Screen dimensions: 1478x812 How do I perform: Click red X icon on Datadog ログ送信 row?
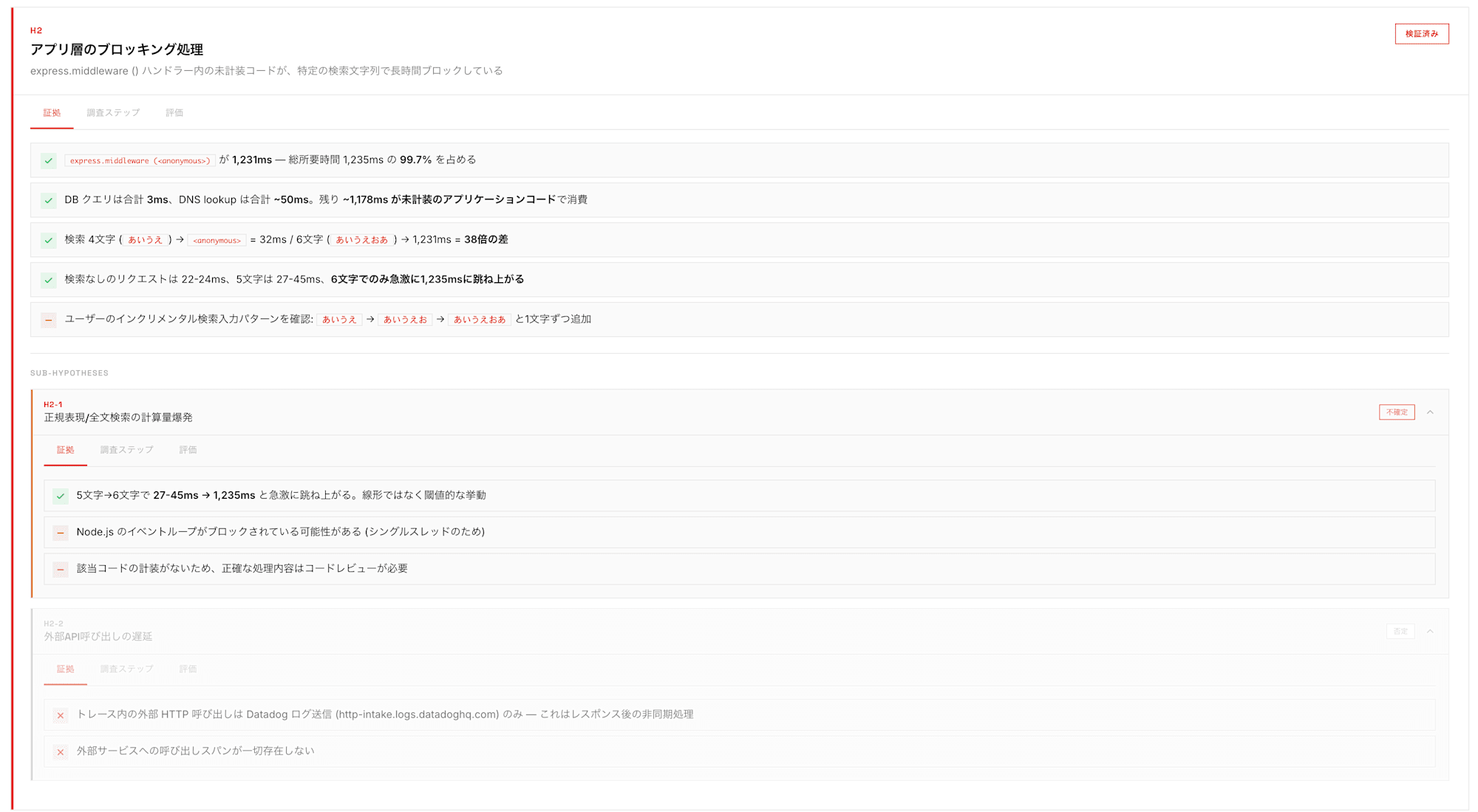pos(61,715)
